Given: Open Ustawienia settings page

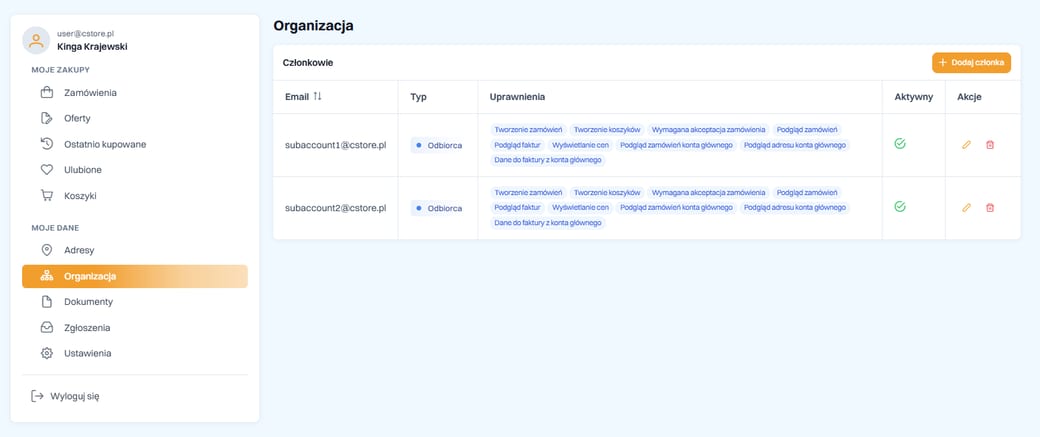Looking at the screenshot, I should 135,353.
